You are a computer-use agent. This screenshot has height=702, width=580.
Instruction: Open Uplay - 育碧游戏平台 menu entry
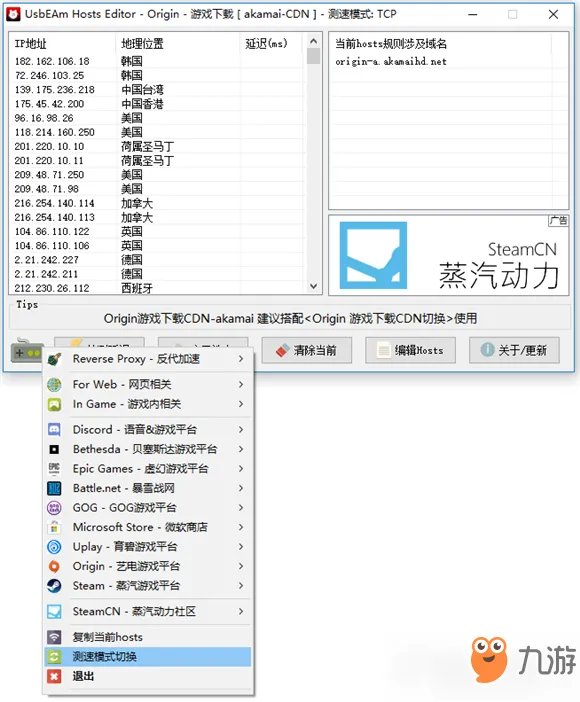point(147,547)
